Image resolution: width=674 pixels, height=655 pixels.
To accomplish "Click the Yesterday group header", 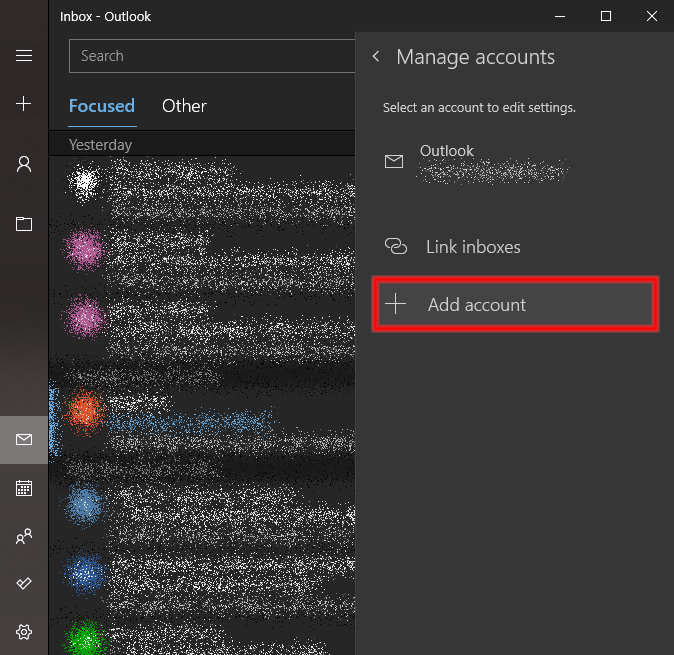I will (202, 144).
